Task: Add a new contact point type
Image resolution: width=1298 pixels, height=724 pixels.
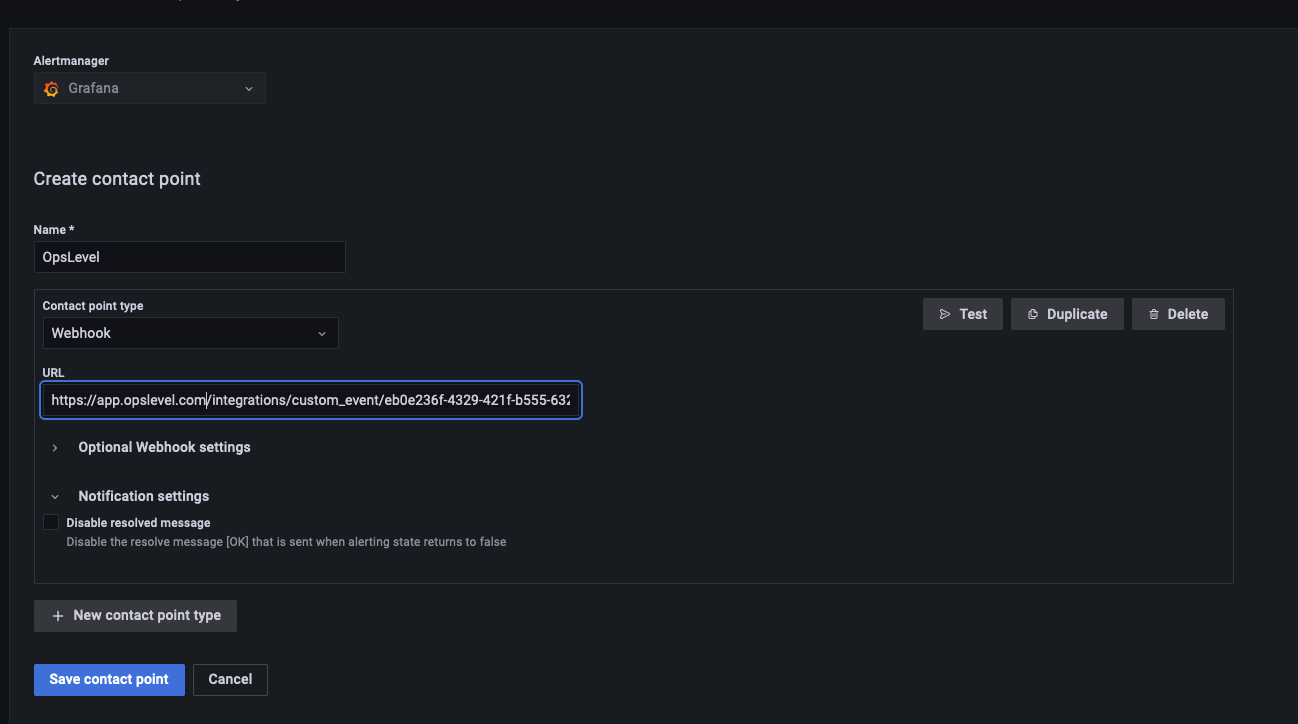Action: point(135,615)
